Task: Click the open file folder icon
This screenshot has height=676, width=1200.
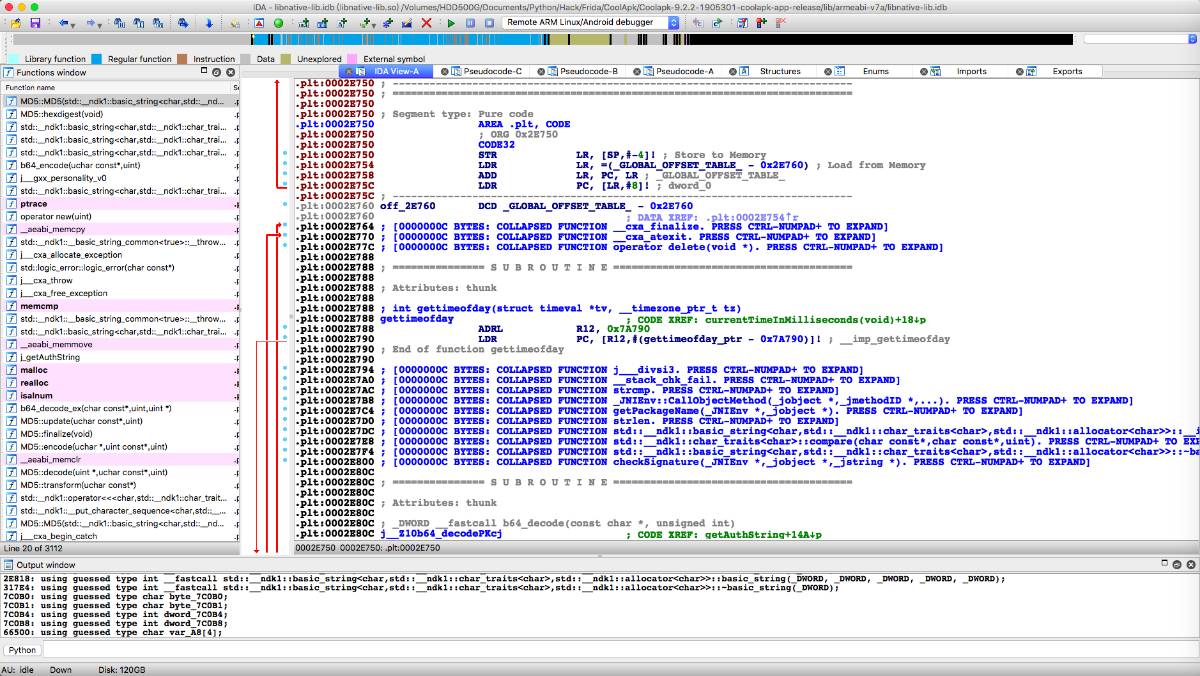Action: point(16,22)
